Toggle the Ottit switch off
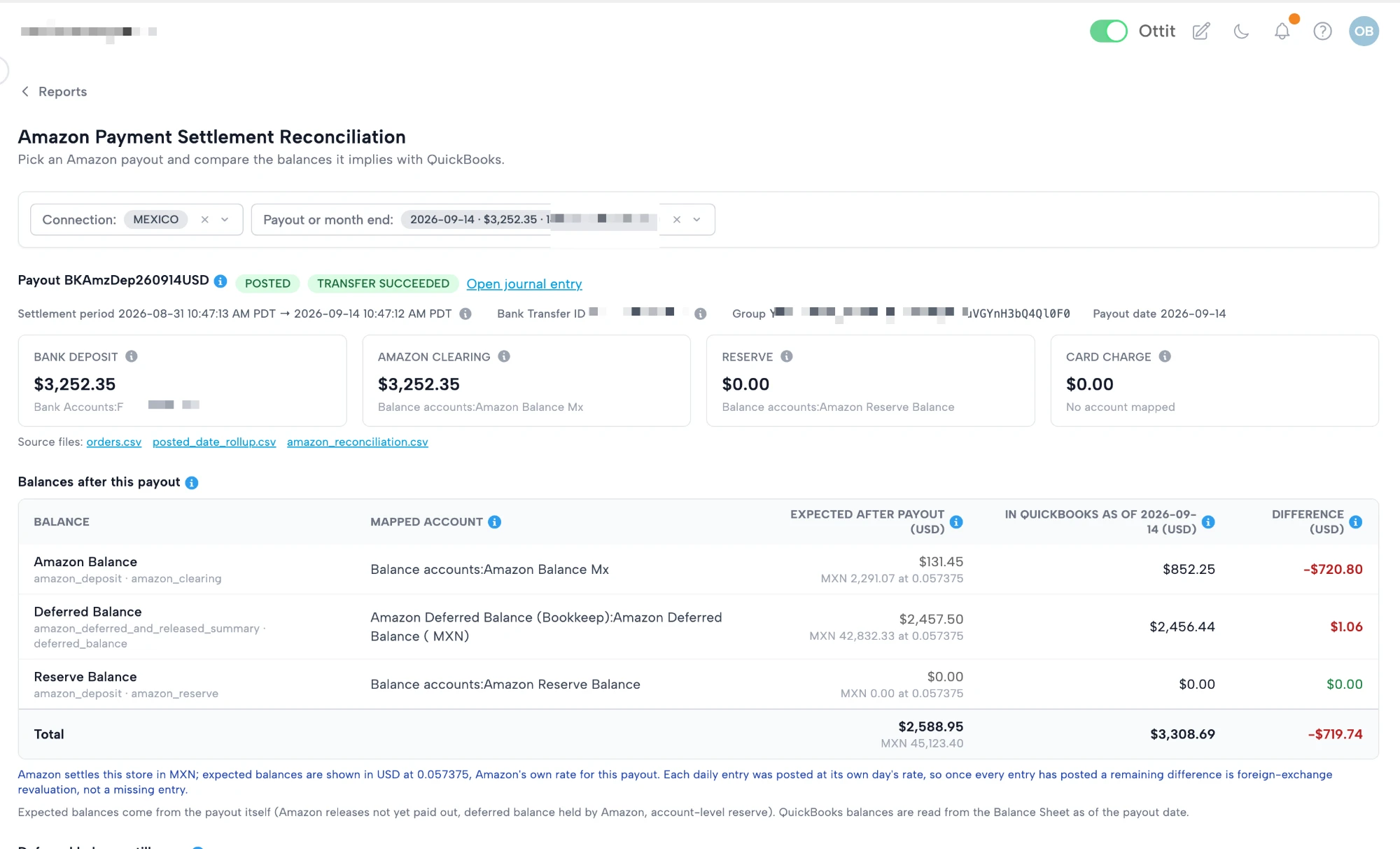The image size is (1400, 849). click(1108, 31)
